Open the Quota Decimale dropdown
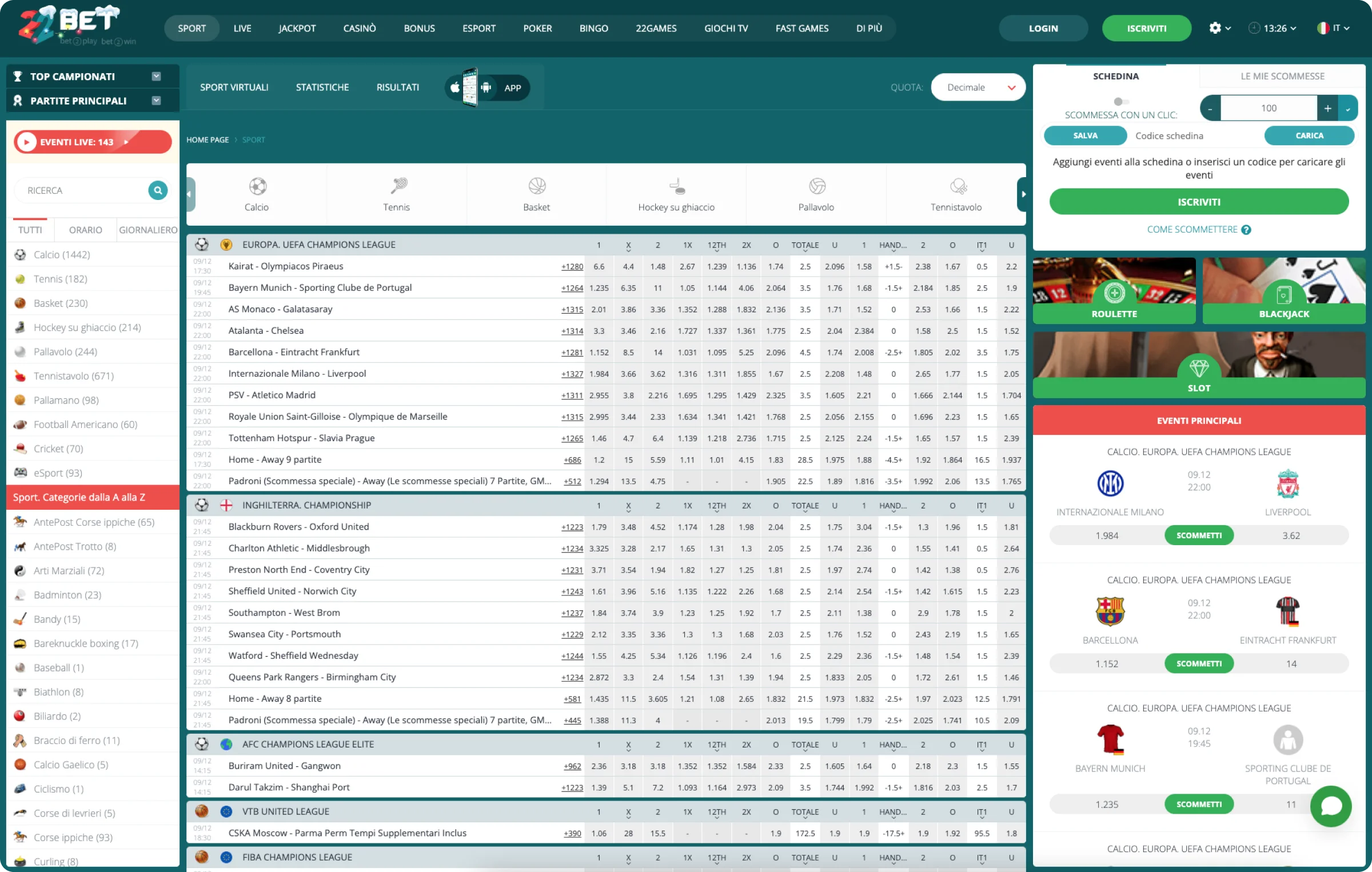Screen dimensions: 1372x872 coord(978,87)
